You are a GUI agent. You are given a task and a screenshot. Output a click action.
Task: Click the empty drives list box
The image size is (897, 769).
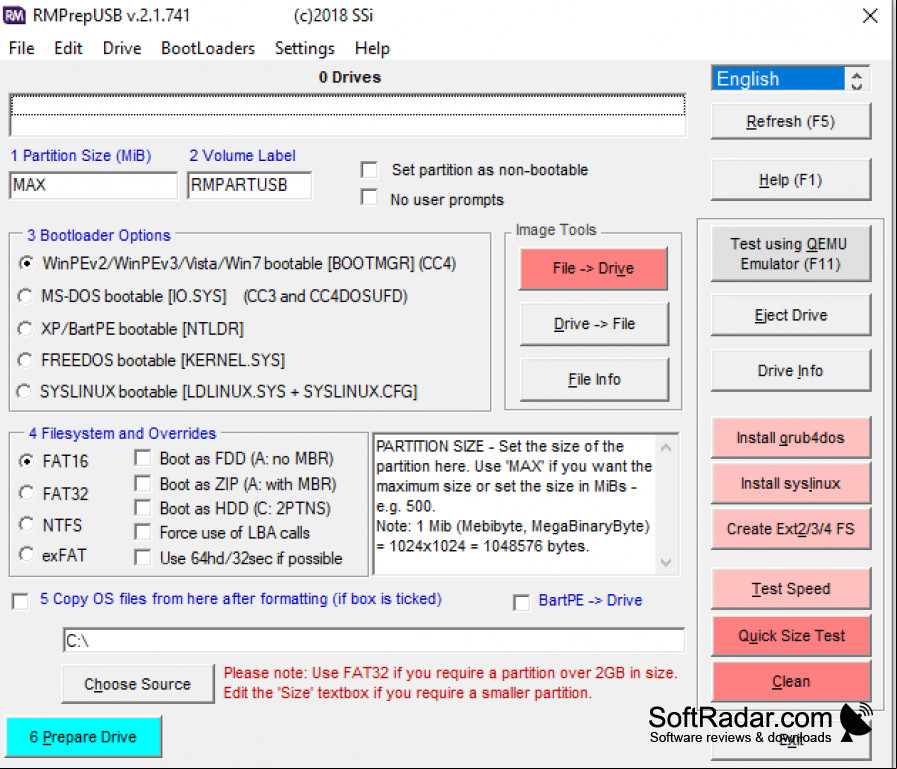[347, 115]
